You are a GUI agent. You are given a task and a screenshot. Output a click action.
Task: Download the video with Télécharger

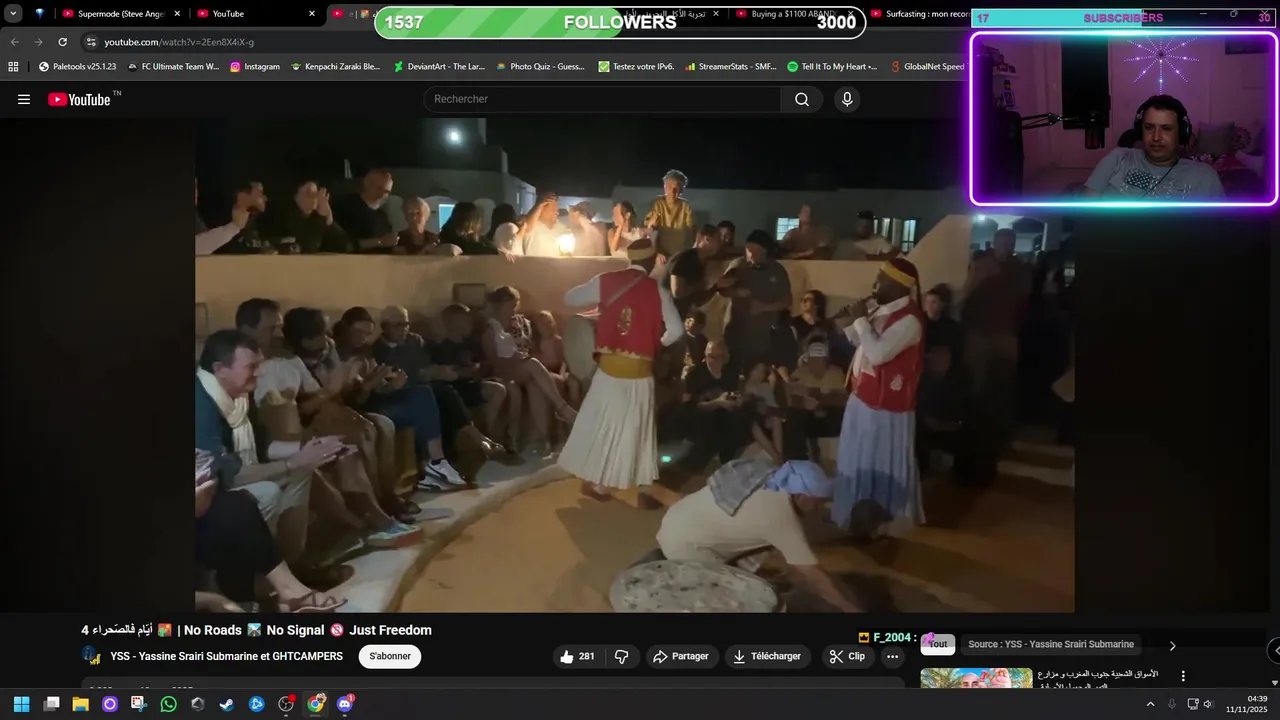pyautogui.click(x=767, y=656)
